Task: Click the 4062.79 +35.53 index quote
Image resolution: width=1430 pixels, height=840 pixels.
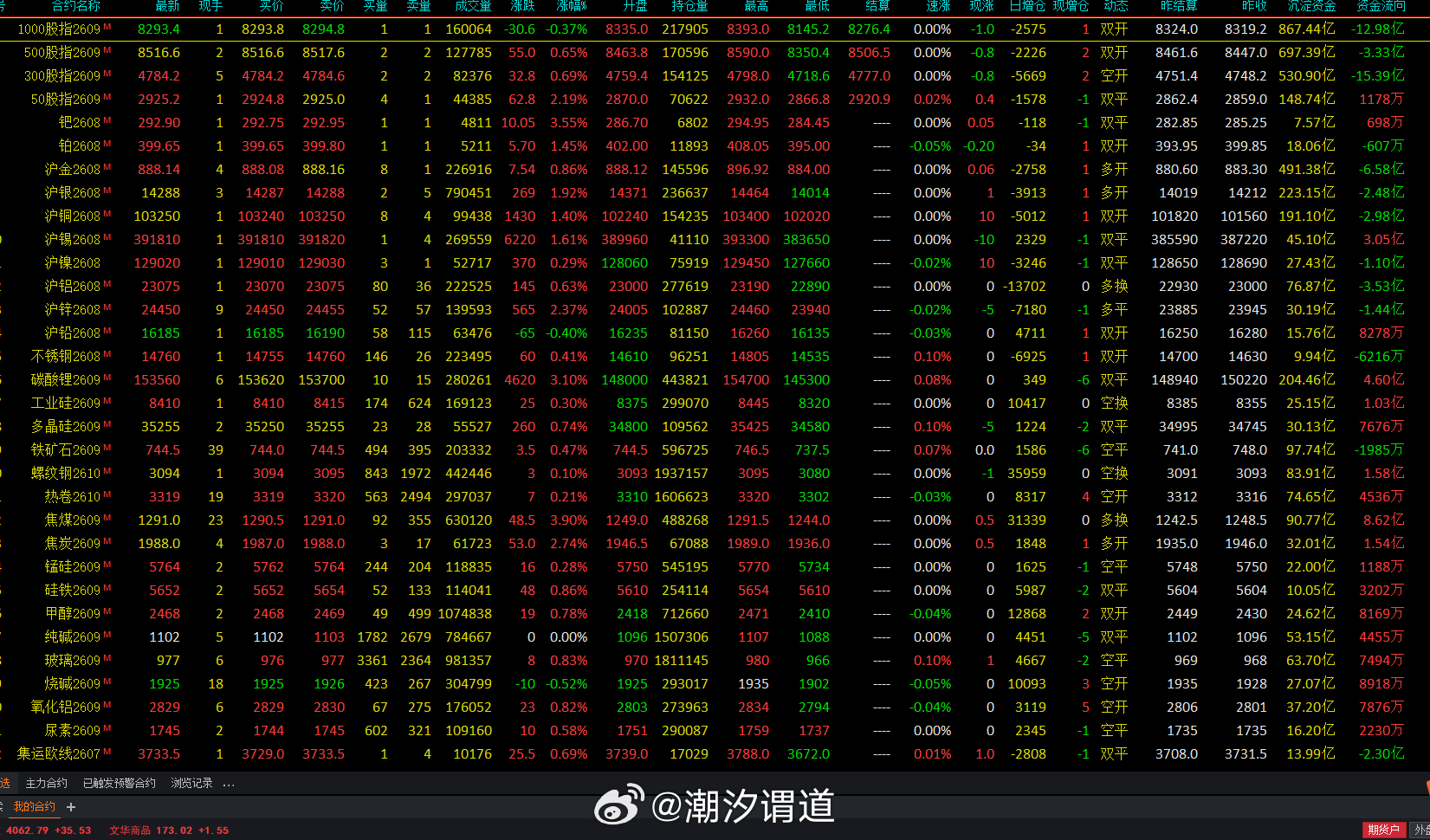Action: (49, 830)
